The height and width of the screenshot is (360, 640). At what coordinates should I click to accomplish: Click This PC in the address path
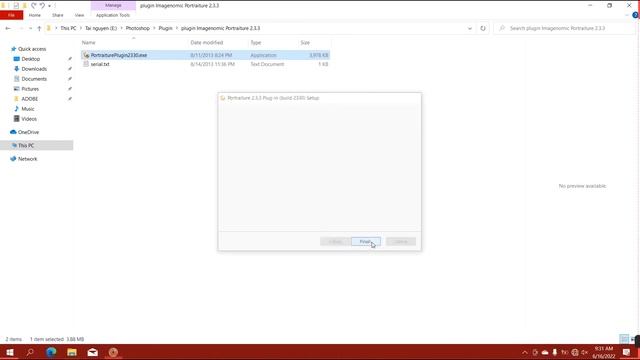(68, 28)
